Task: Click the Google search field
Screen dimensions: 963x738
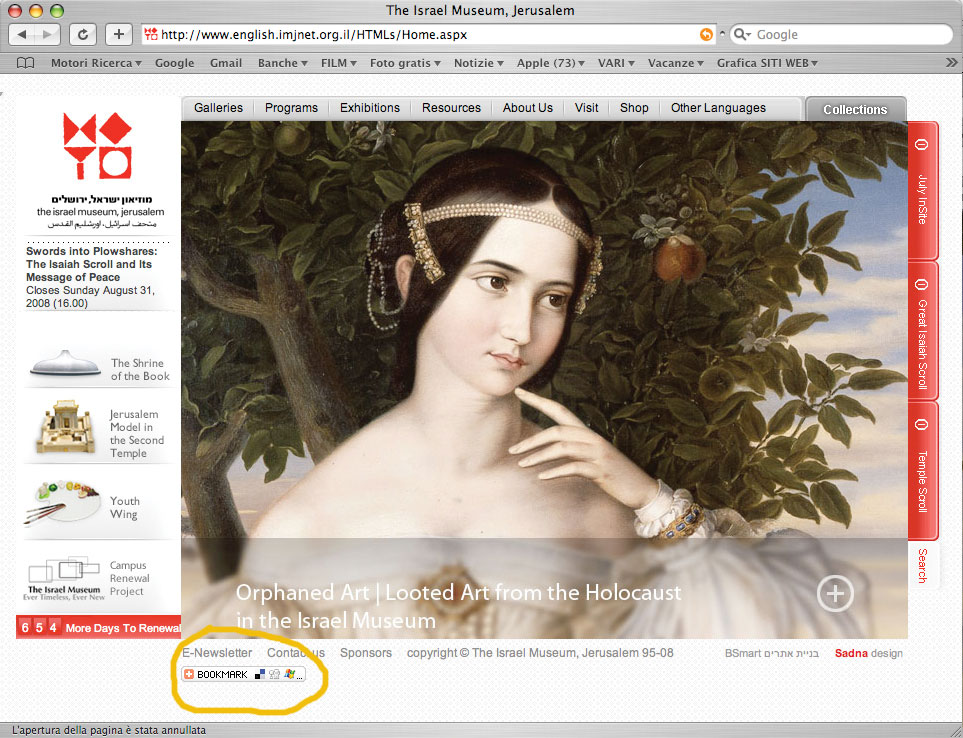Action: click(x=841, y=34)
